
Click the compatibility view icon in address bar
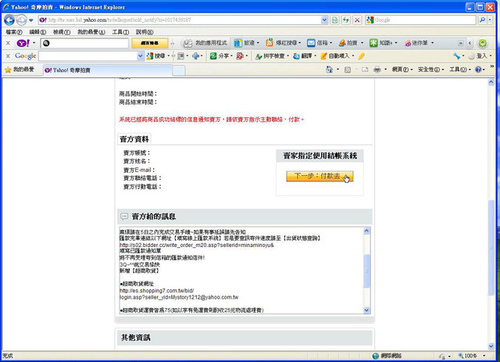pyautogui.click(x=334, y=20)
